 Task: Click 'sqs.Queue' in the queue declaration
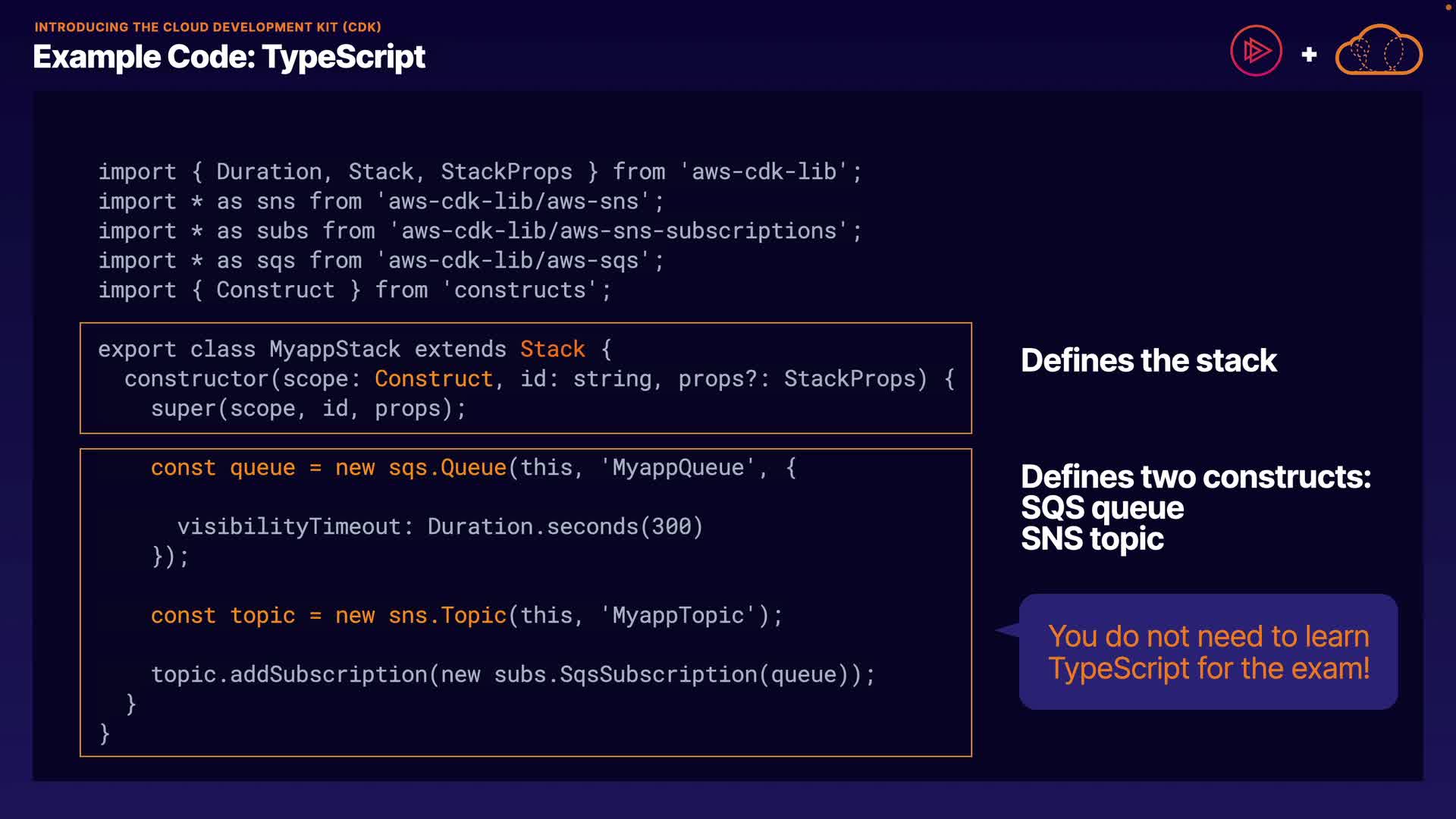click(x=447, y=467)
